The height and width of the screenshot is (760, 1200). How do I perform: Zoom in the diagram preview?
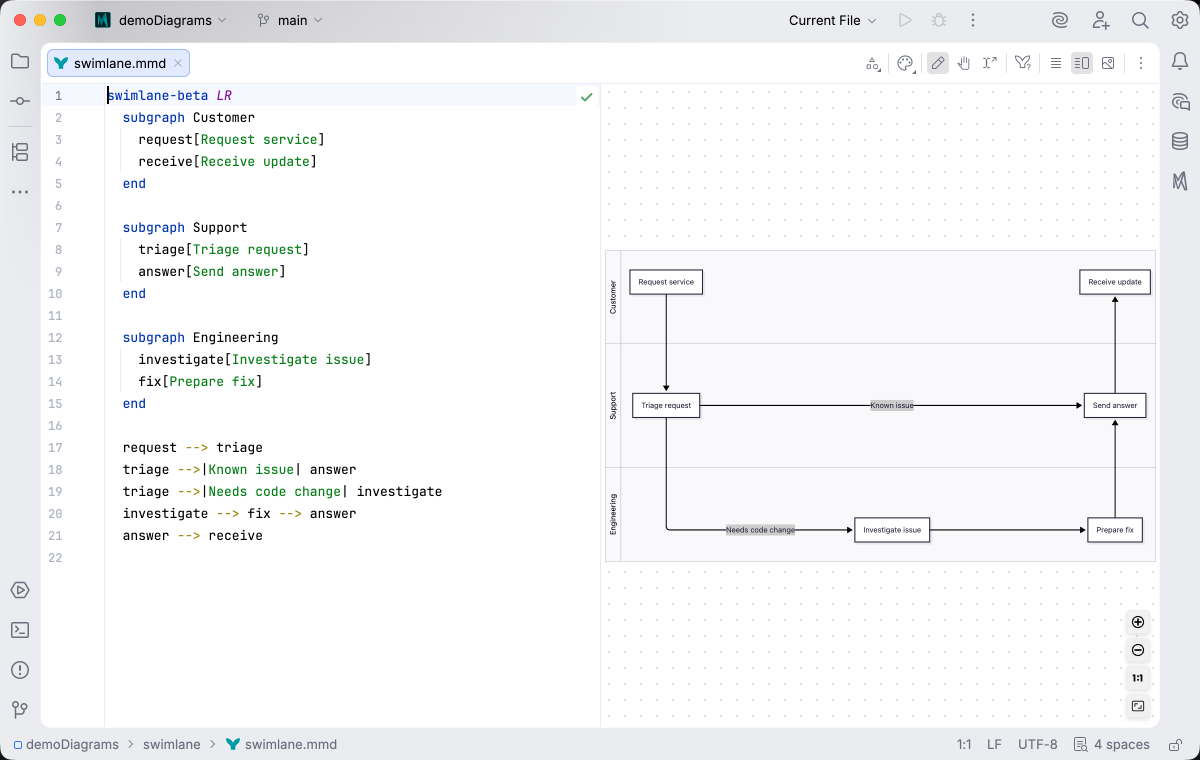pyautogui.click(x=1138, y=622)
